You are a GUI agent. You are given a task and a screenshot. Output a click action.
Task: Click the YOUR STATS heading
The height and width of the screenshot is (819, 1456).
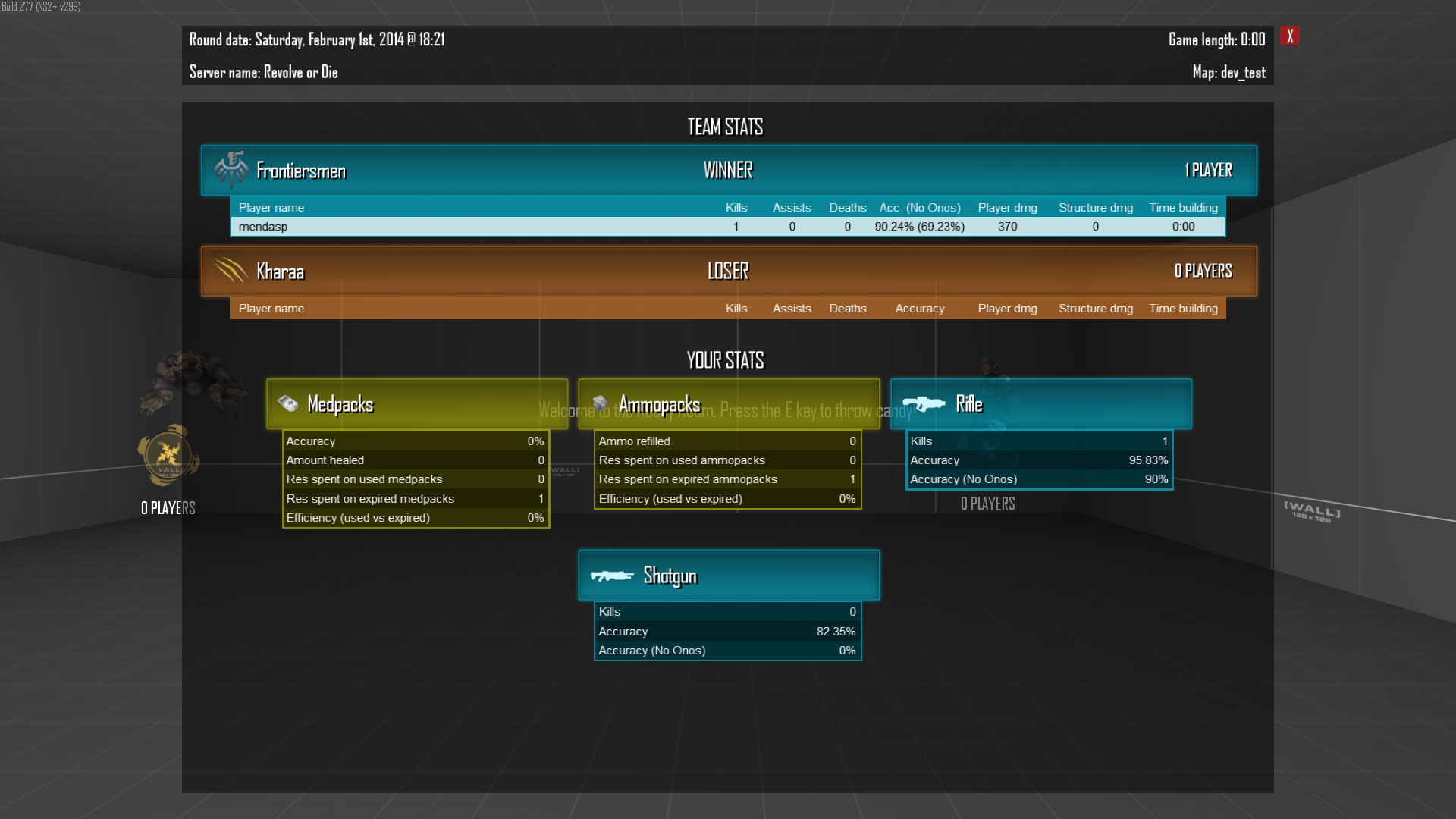click(725, 360)
